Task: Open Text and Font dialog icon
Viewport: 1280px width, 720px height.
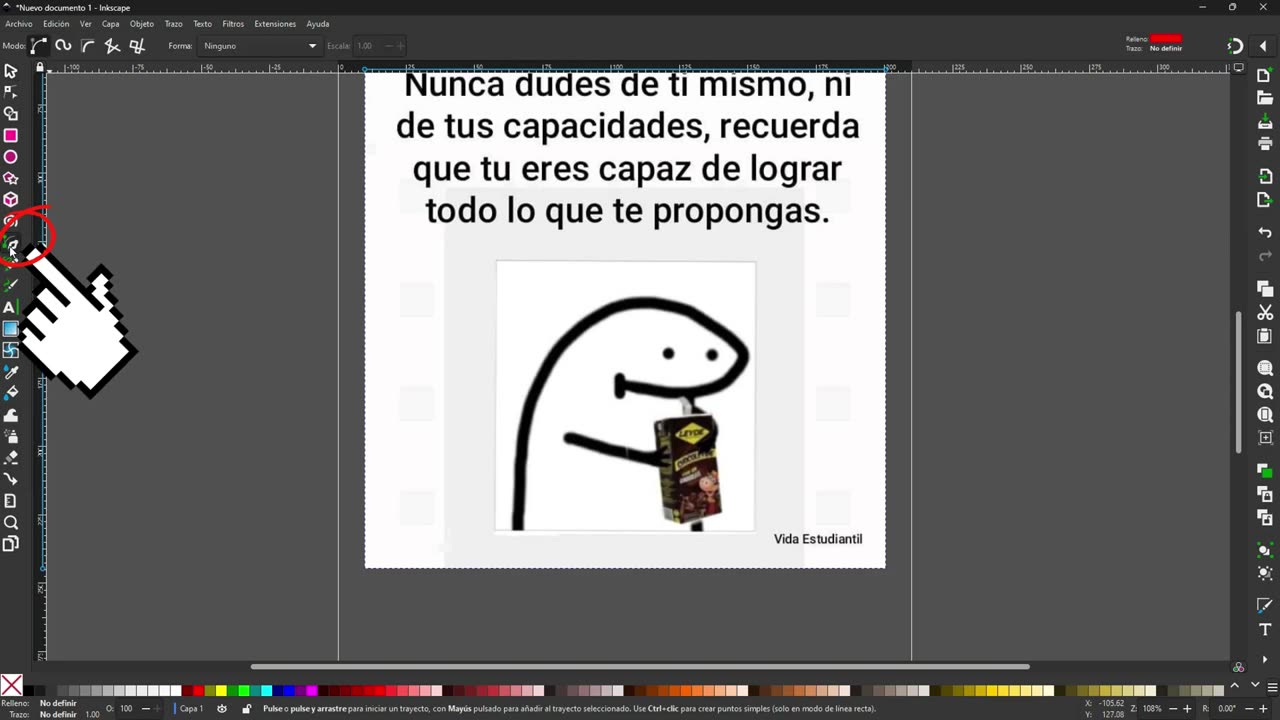Action: click(1265, 629)
